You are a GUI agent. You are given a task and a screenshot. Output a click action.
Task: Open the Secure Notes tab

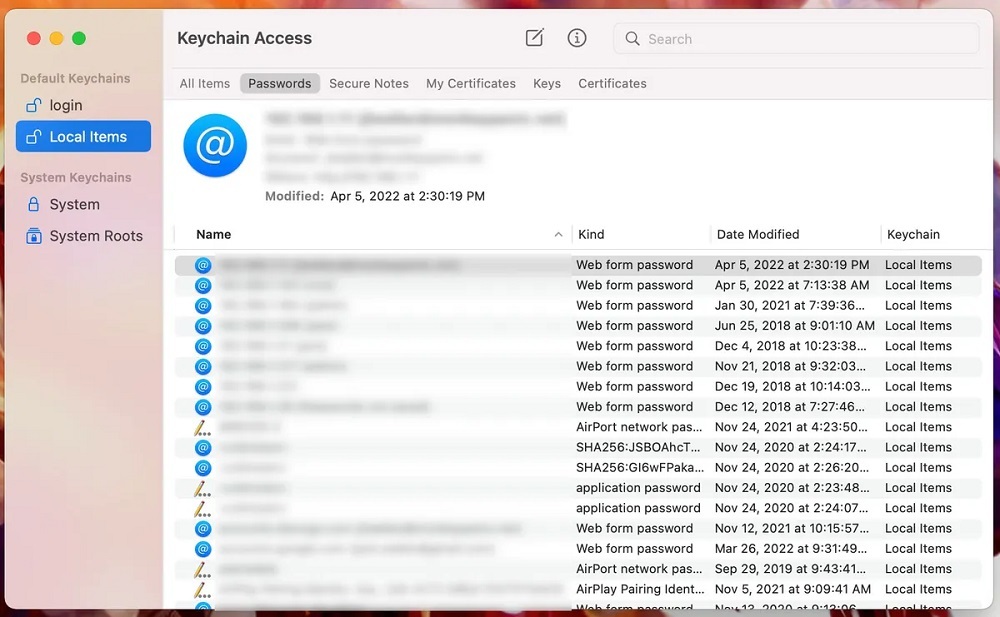tap(369, 84)
